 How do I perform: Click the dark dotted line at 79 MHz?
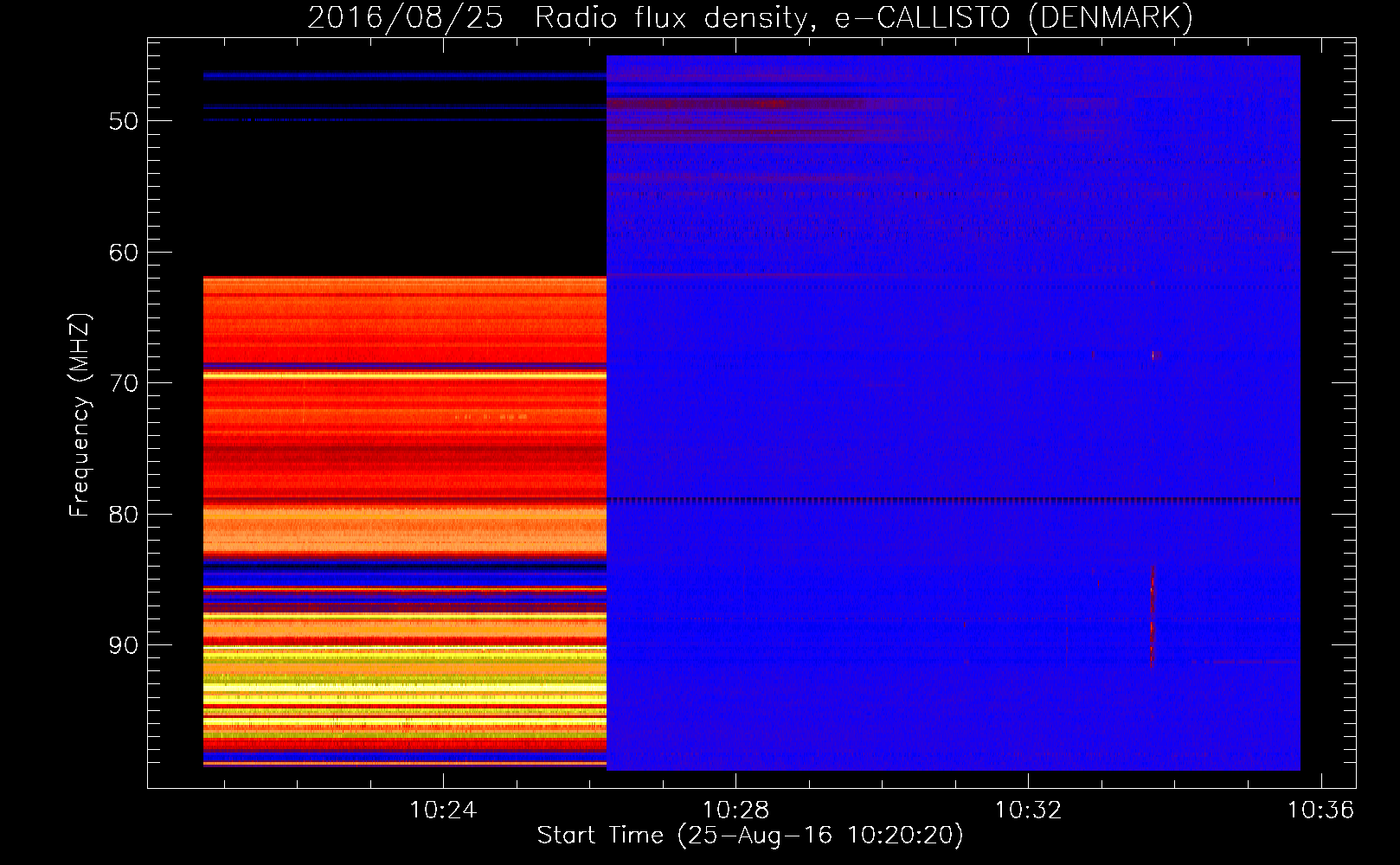point(954,500)
